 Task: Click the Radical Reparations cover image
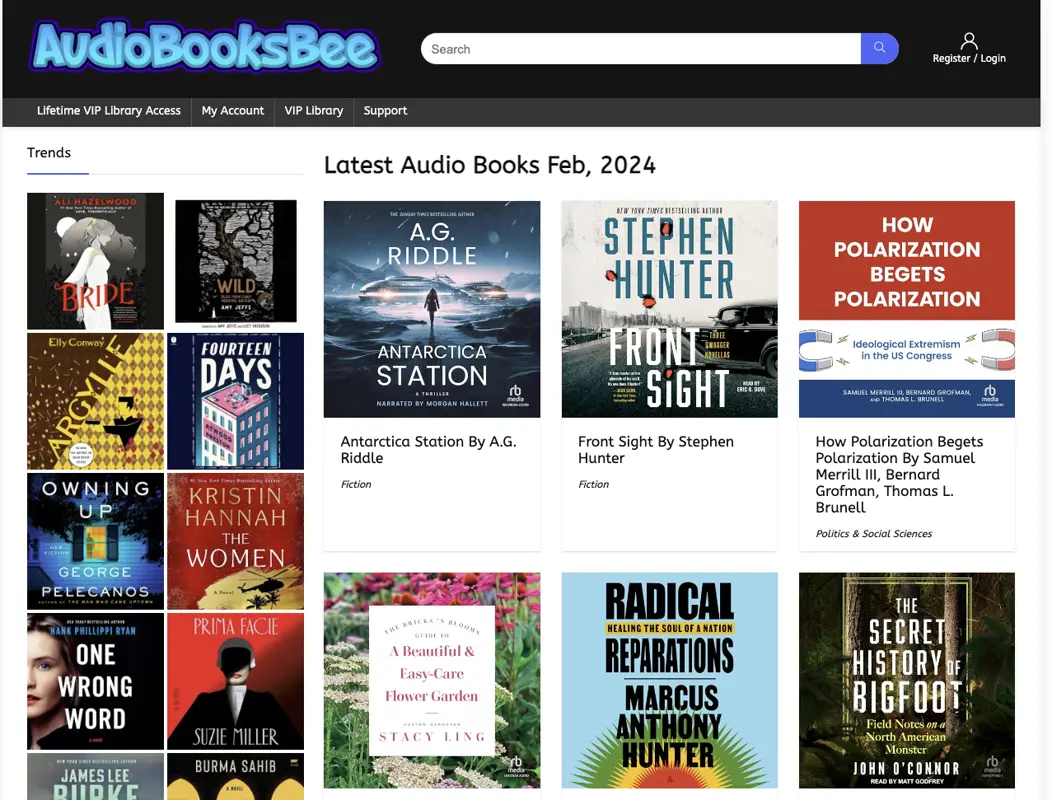pos(669,680)
